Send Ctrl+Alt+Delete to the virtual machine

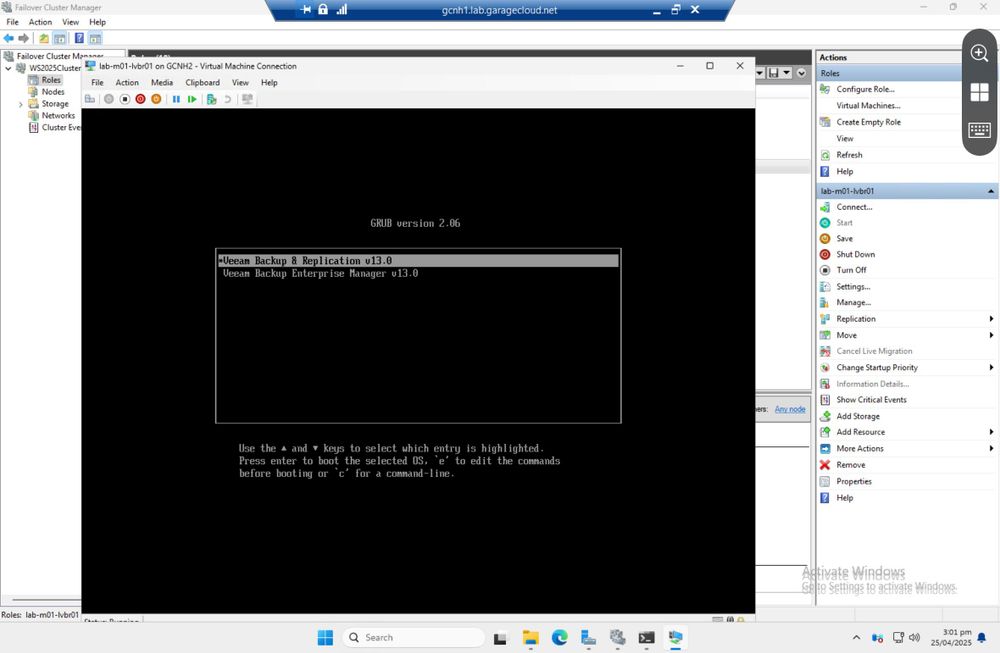[x=89, y=98]
